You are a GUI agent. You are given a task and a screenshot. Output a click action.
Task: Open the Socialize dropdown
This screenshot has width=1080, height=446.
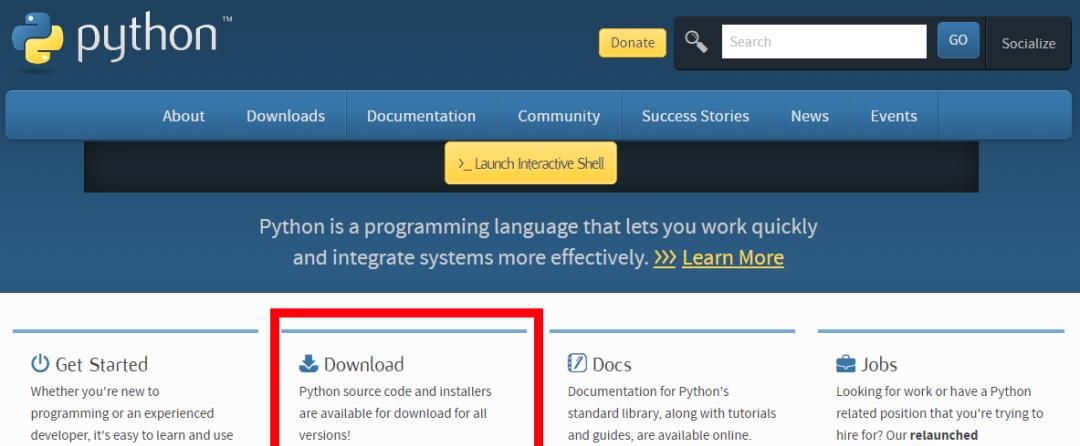tap(1028, 43)
